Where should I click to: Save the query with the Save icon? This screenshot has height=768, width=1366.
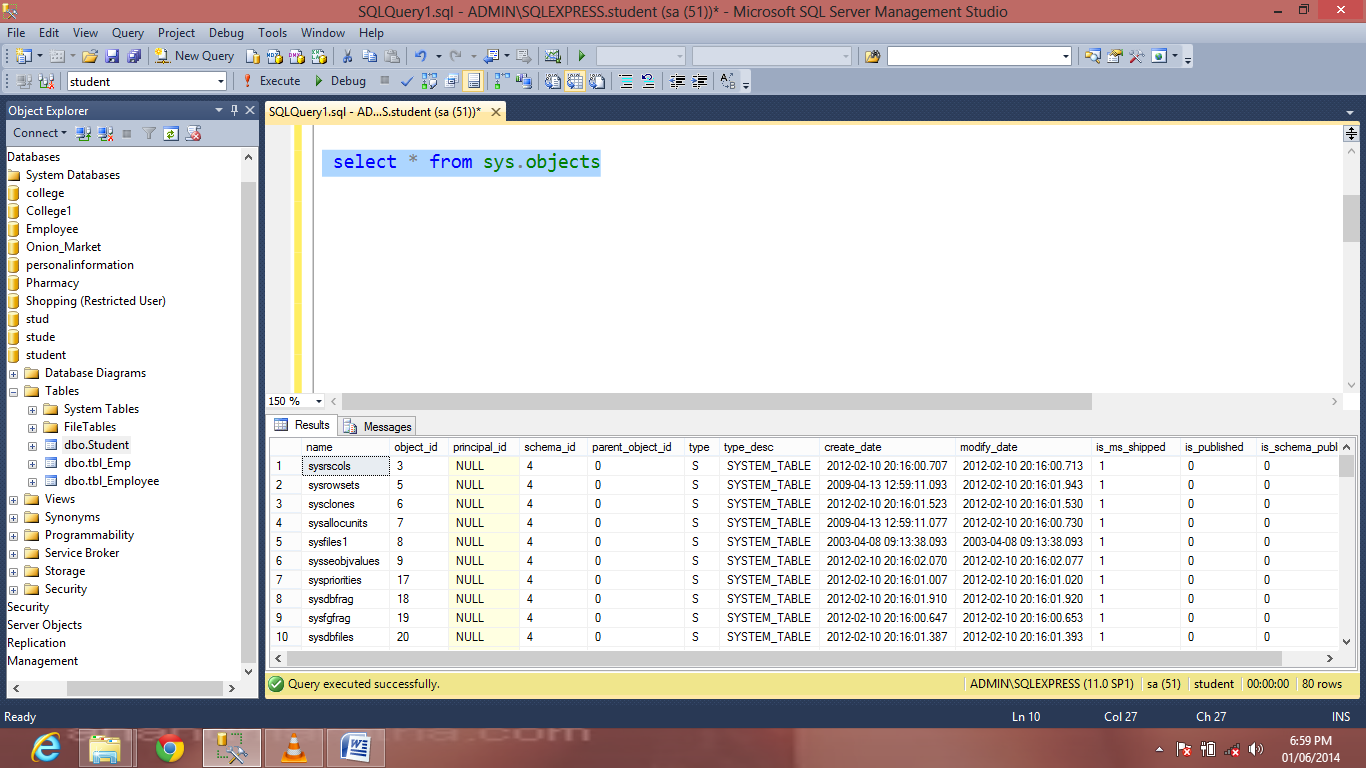(x=112, y=56)
